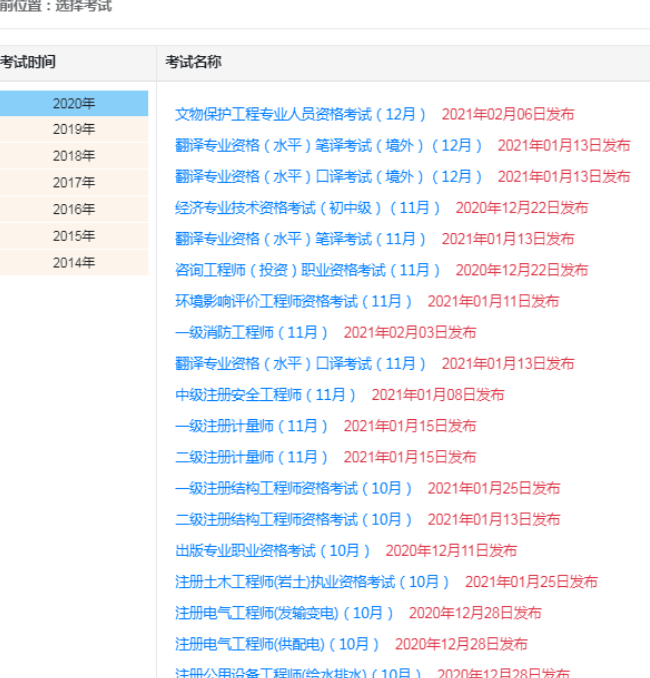Select 一级注册计量师 (11月) exam link

252,426
